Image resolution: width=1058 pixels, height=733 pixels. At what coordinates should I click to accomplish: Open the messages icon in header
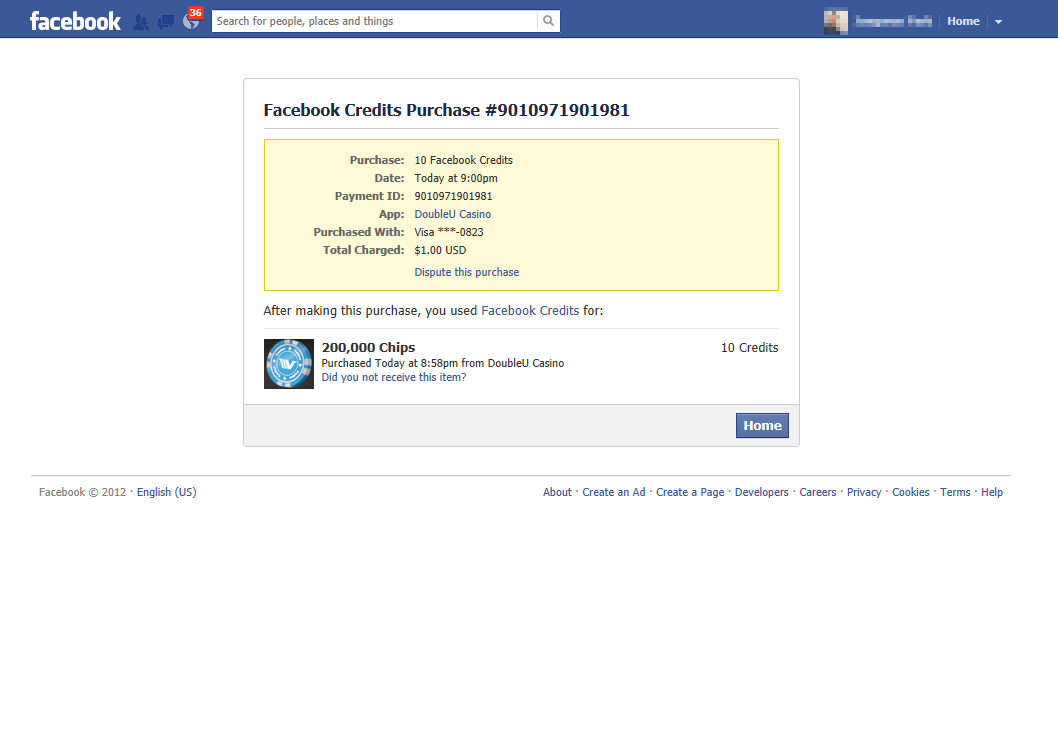coord(165,22)
